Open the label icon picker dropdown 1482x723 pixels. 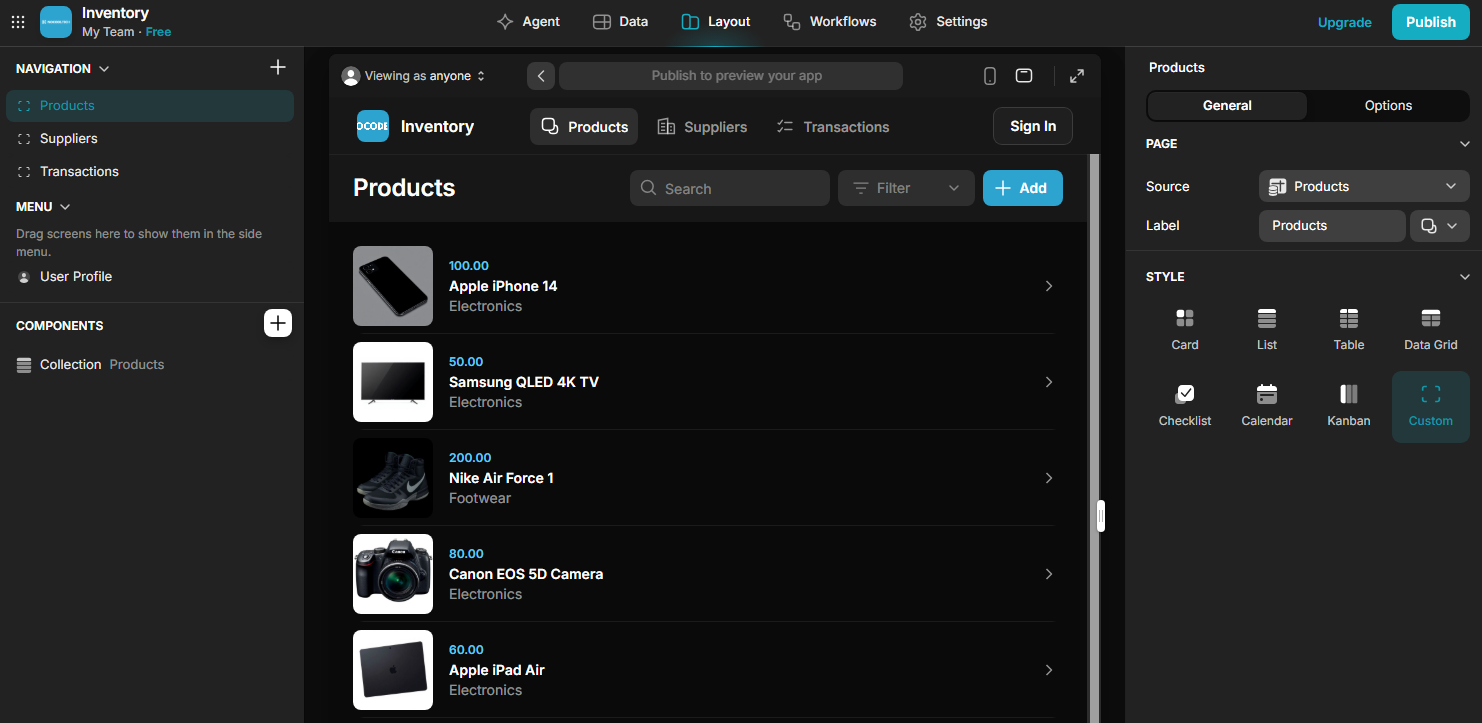1440,226
